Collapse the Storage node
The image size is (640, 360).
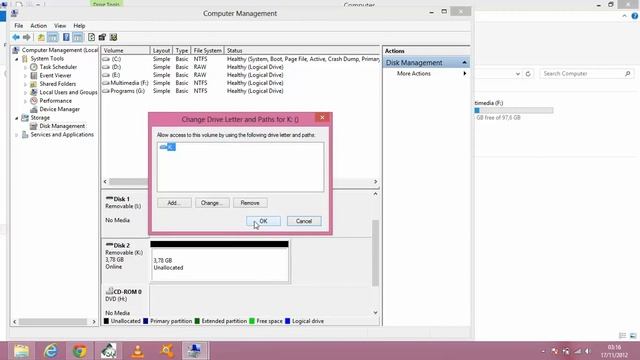point(17,118)
